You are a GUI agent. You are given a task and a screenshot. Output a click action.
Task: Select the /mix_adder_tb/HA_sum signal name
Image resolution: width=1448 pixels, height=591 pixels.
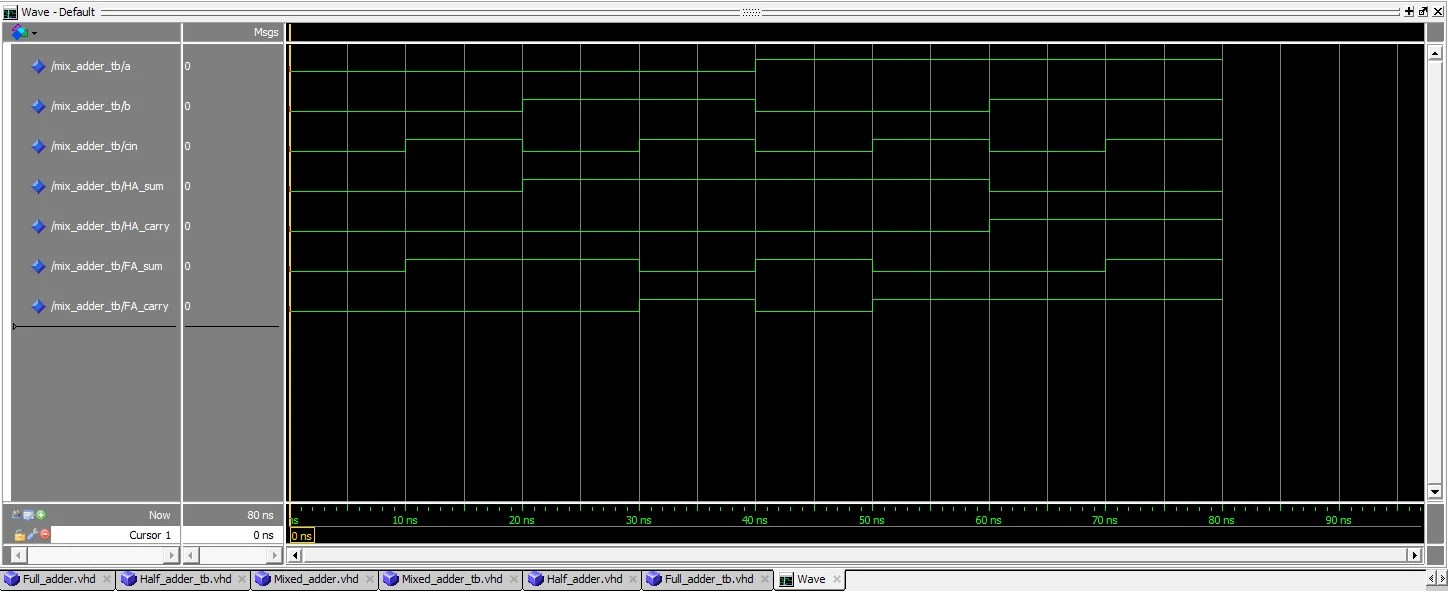pyautogui.click(x=107, y=186)
